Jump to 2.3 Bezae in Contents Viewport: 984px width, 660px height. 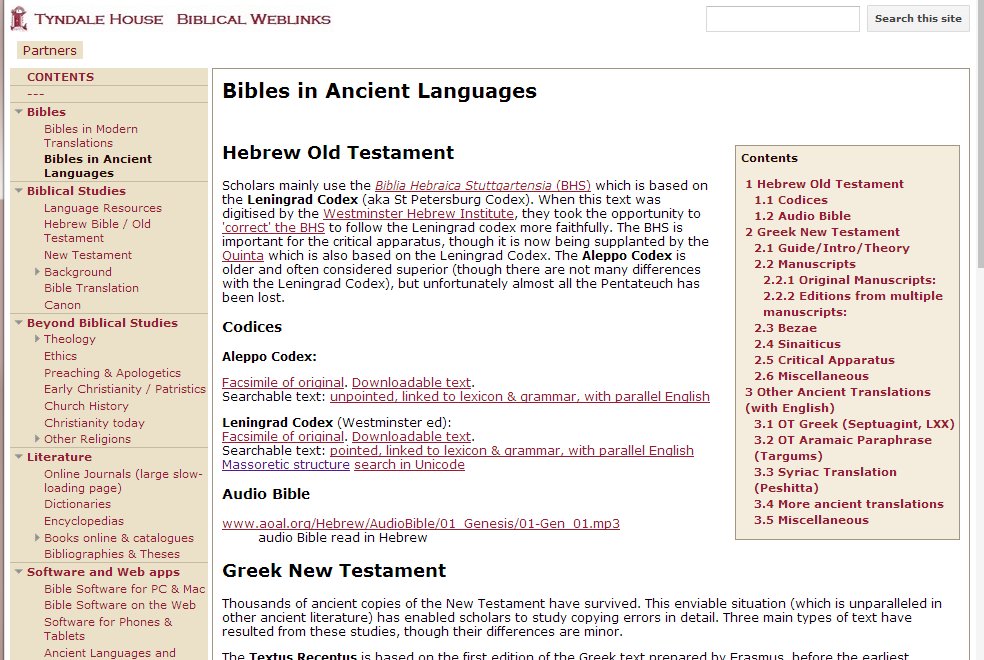click(785, 328)
